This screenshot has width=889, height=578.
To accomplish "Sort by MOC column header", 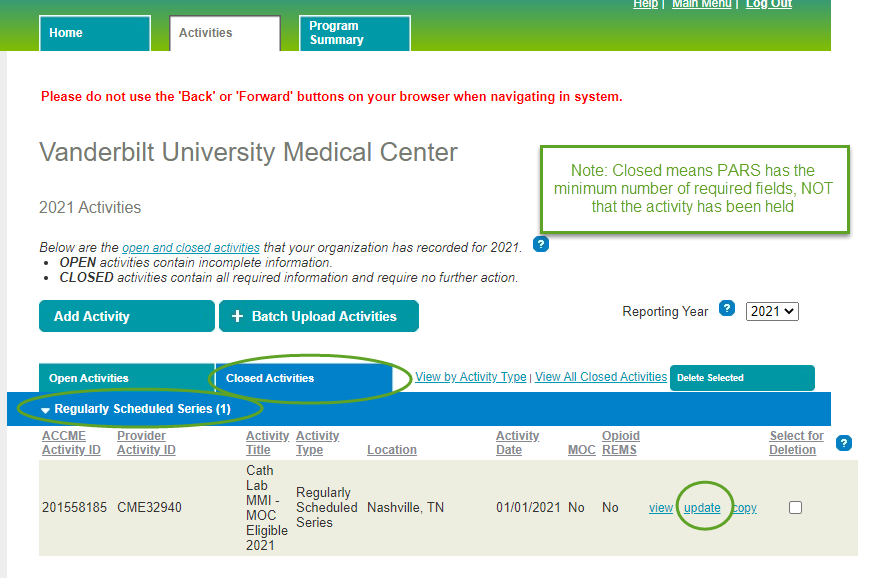I will tap(582, 450).
